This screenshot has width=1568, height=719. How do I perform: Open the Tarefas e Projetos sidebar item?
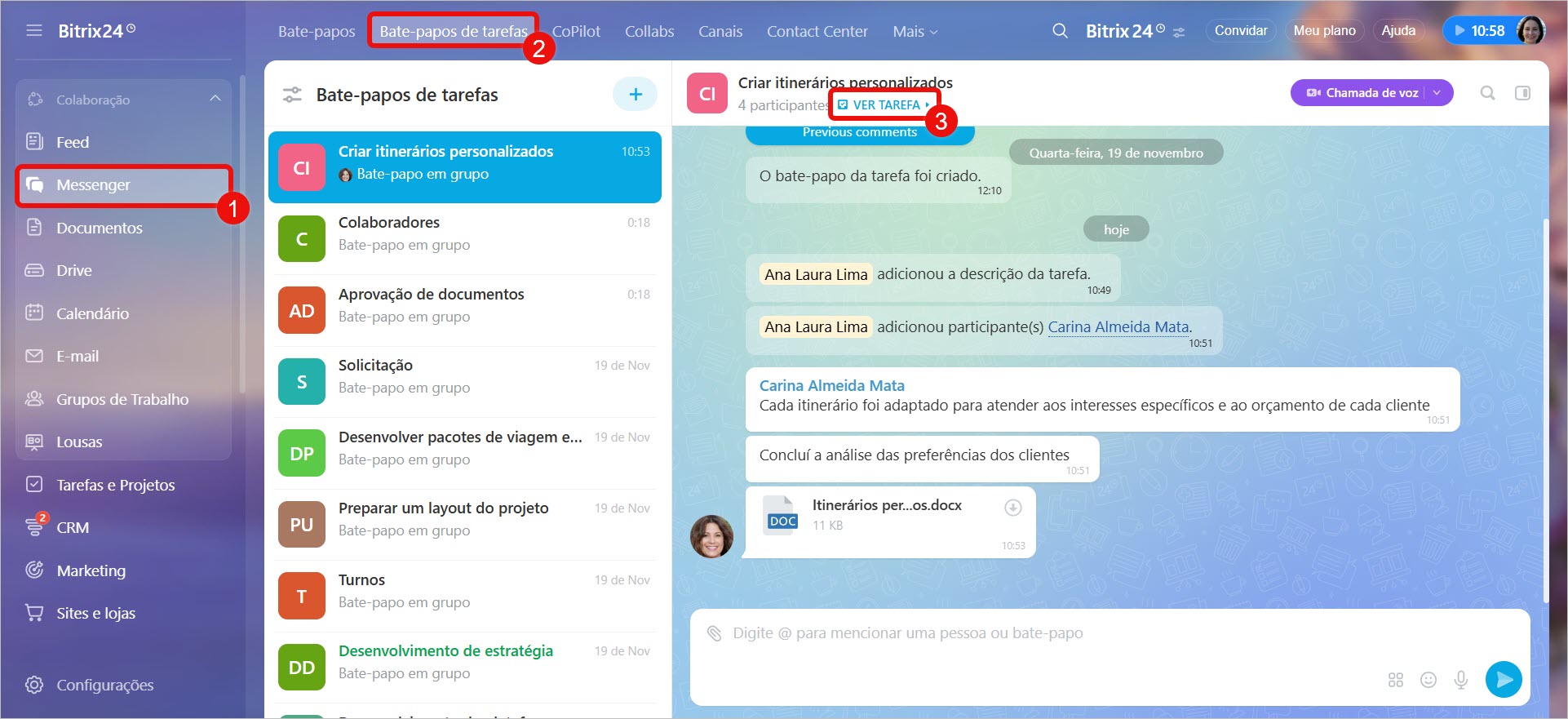point(115,485)
